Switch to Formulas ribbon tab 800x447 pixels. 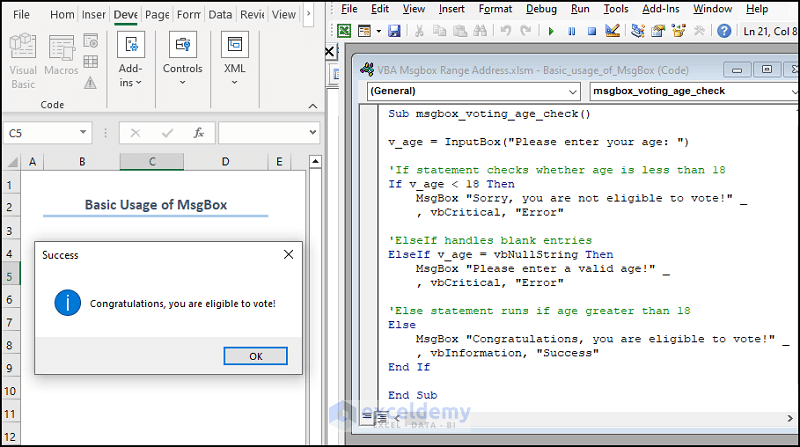pos(189,14)
